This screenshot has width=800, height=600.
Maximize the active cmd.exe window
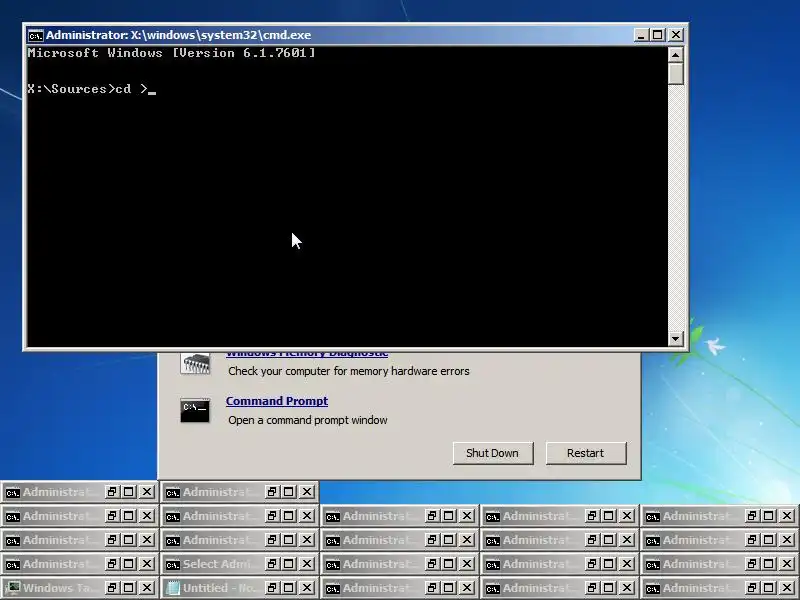coord(658,35)
